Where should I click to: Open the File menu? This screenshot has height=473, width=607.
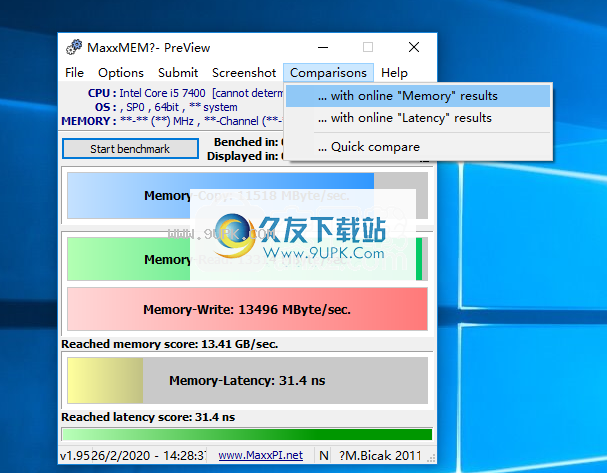tap(74, 73)
